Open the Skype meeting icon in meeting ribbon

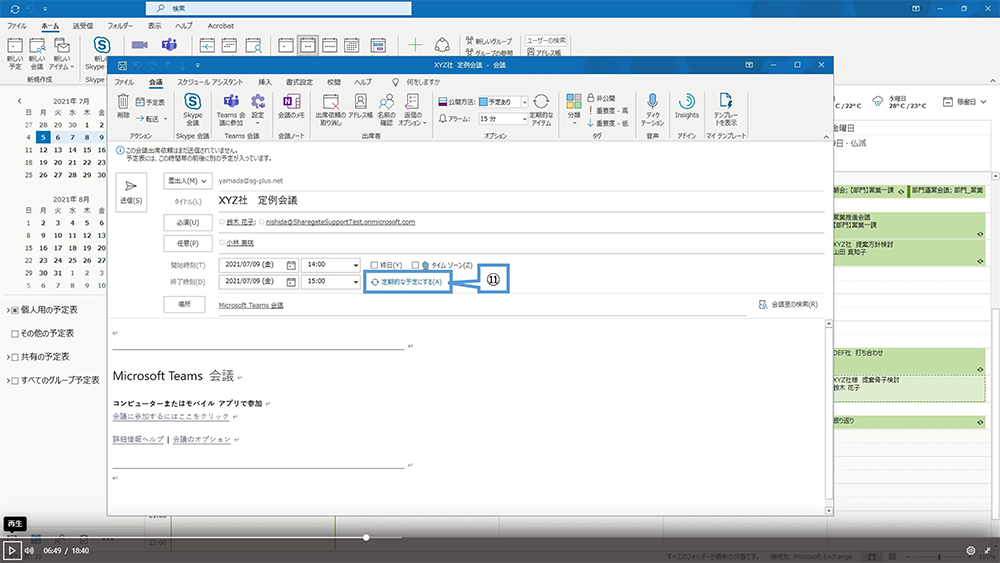click(x=193, y=101)
